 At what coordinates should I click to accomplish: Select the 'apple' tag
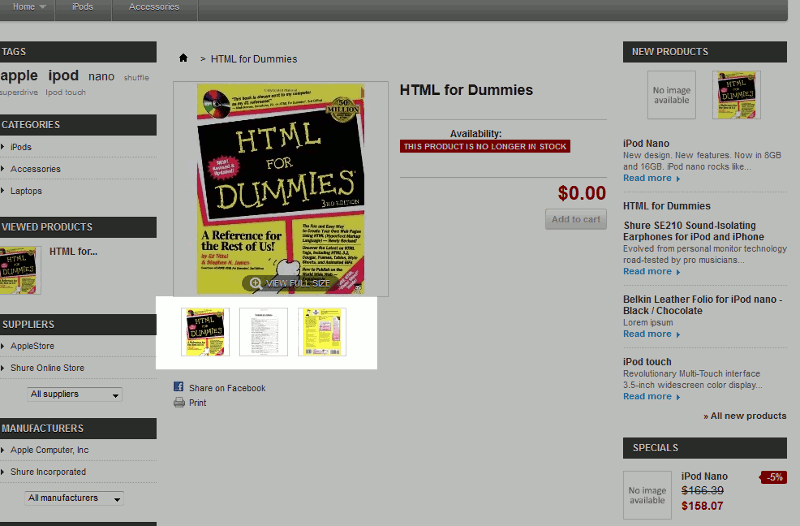click(19, 76)
